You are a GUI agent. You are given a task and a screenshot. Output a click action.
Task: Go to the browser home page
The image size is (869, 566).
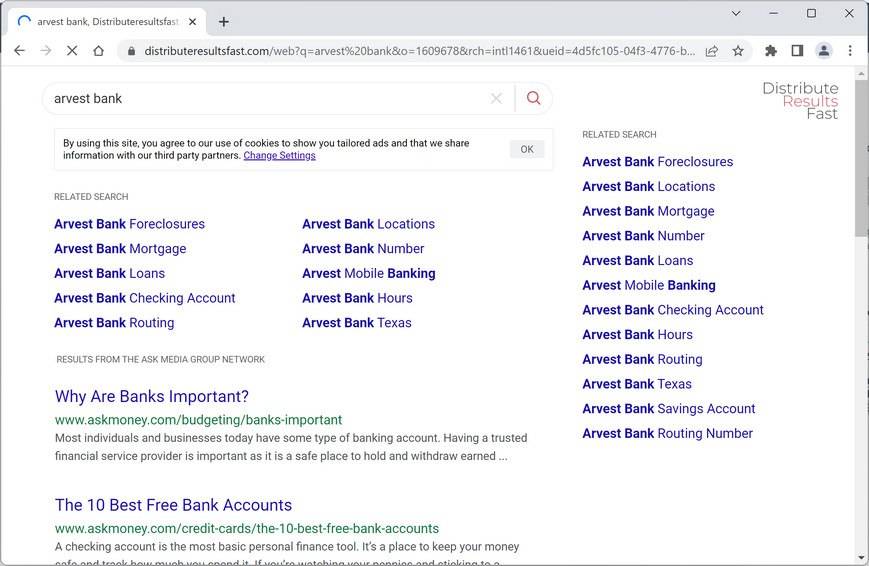point(98,51)
